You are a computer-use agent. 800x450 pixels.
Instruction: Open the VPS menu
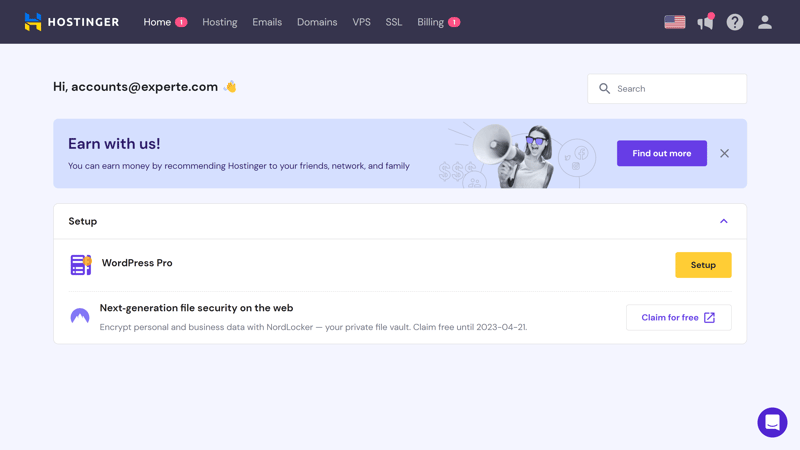[x=361, y=22]
